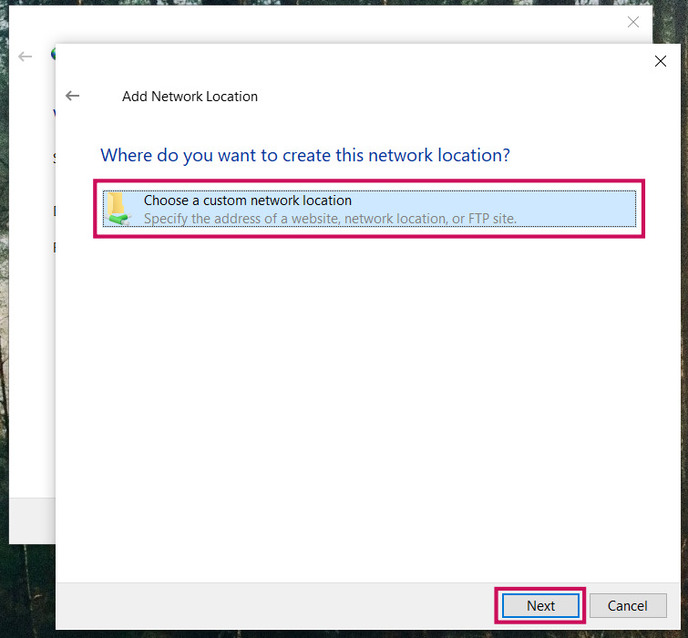
Task: Close the background window behind the wizard
Action: click(633, 22)
